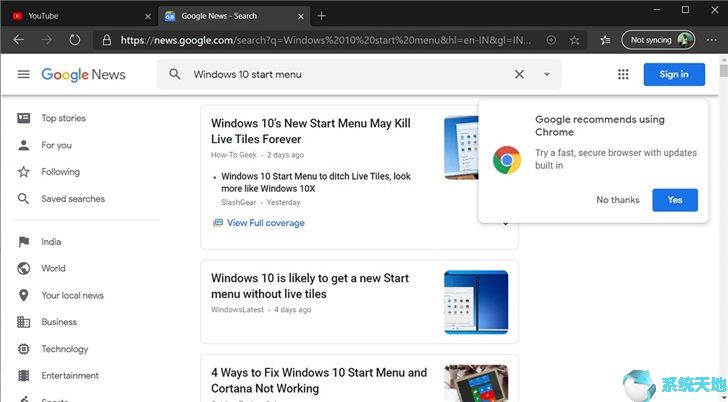This screenshot has height=402, width=728.
Task: Click the How-To Geek source label
Action: (234, 155)
